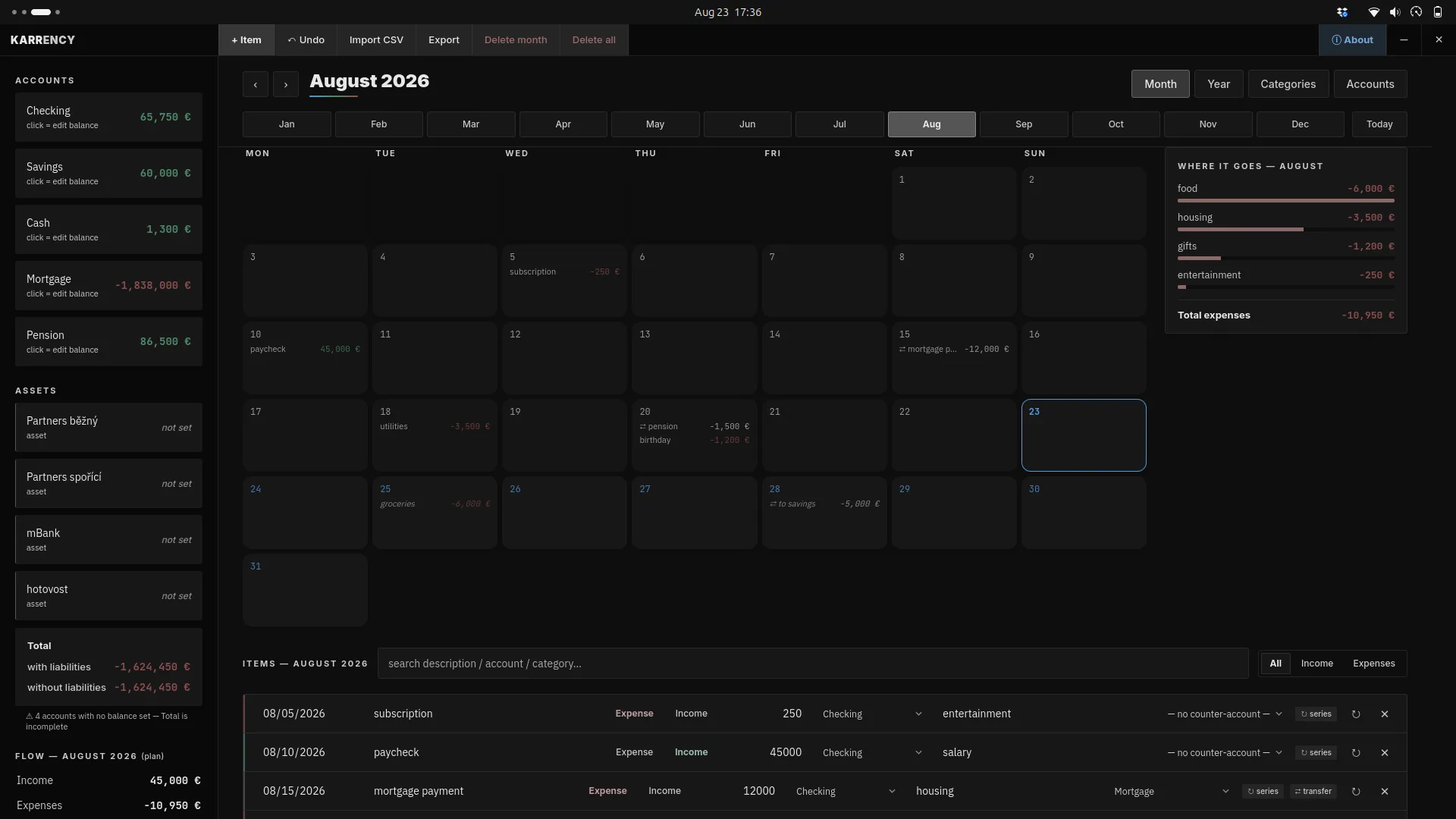Delete the paycheck item with its X icon
The width and height of the screenshot is (1456, 819).
[1385, 753]
